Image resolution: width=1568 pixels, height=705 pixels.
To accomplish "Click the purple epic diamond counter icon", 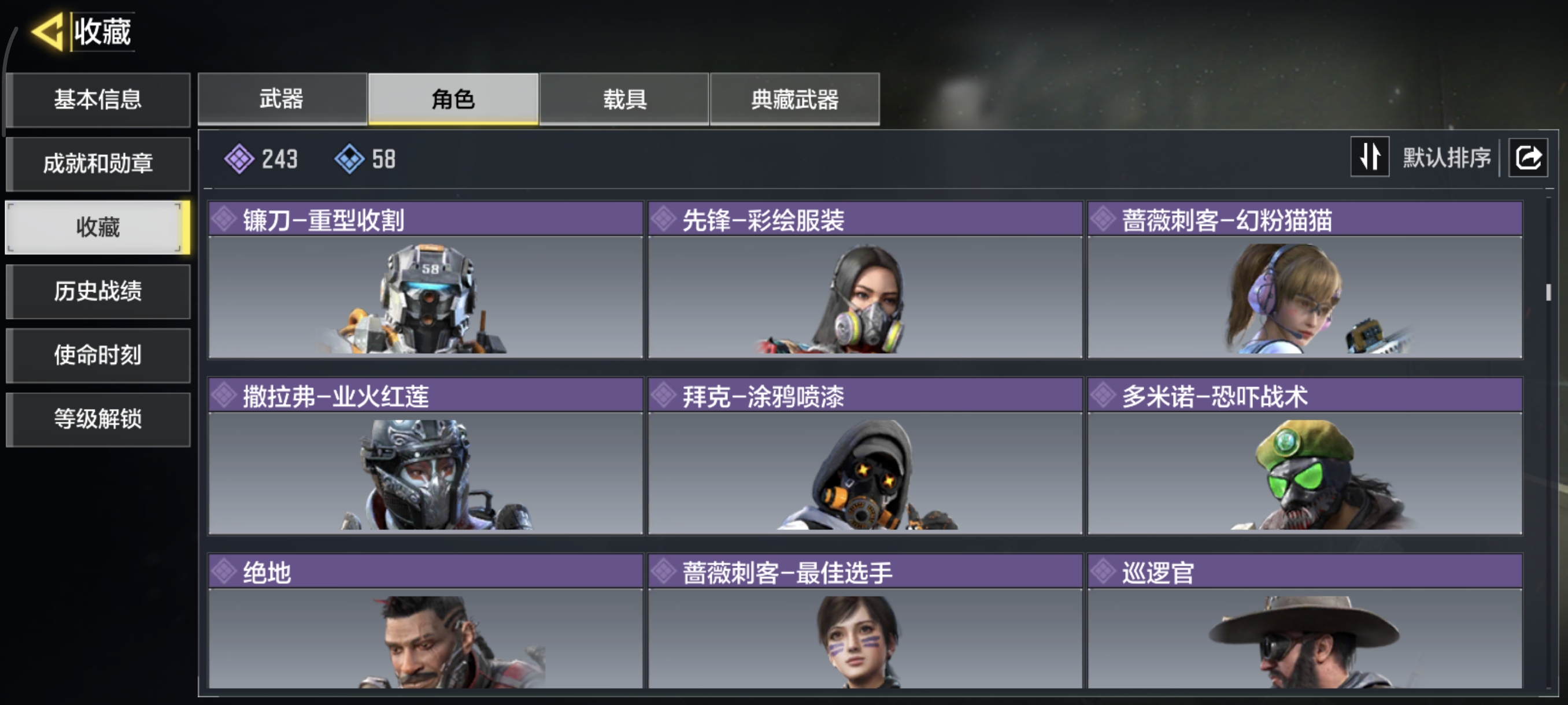I will [x=239, y=159].
